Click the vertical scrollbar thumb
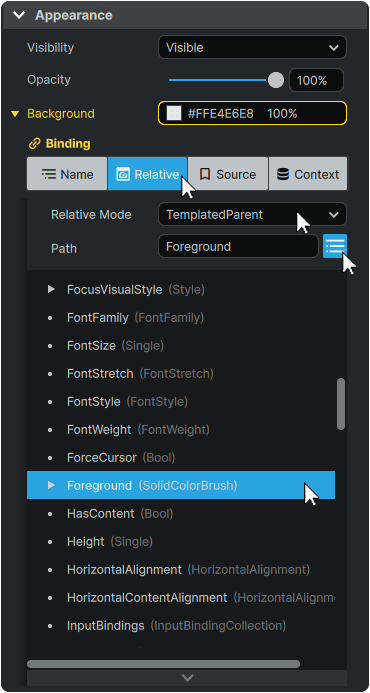Screen dimensions: 370x693 pos(341,404)
